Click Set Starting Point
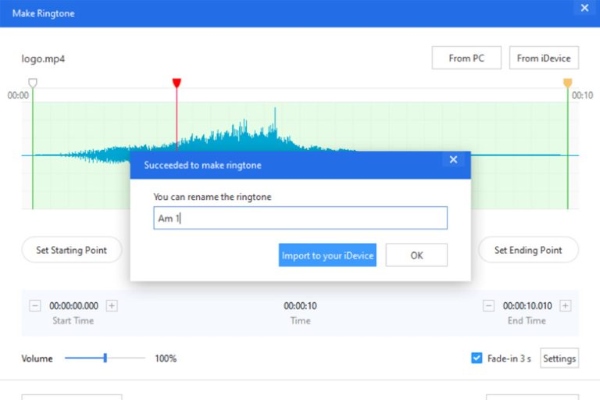Image resolution: width=600 pixels, height=400 pixels. (x=71, y=250)
